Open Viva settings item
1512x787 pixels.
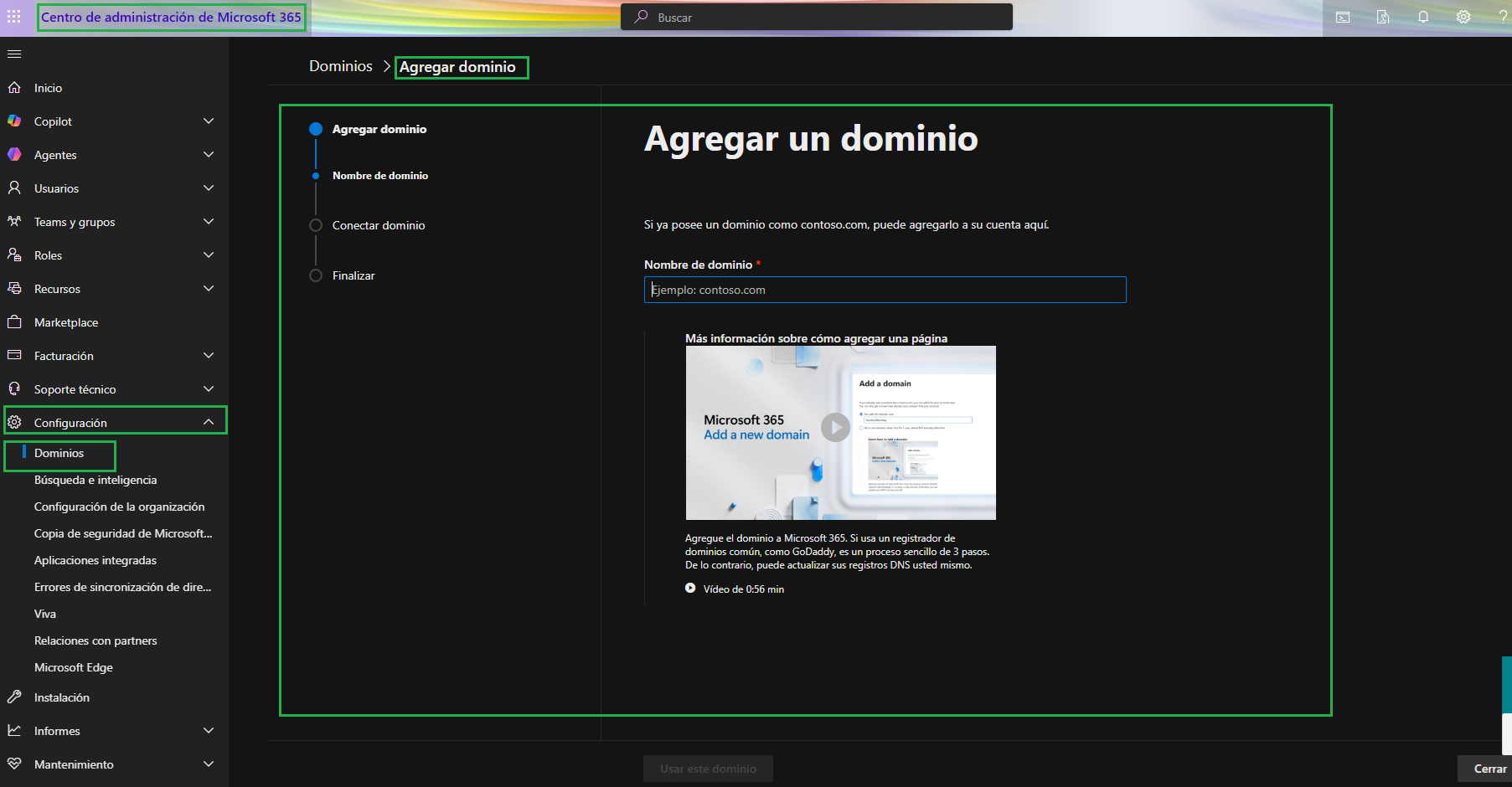click(x=45, y=614)
